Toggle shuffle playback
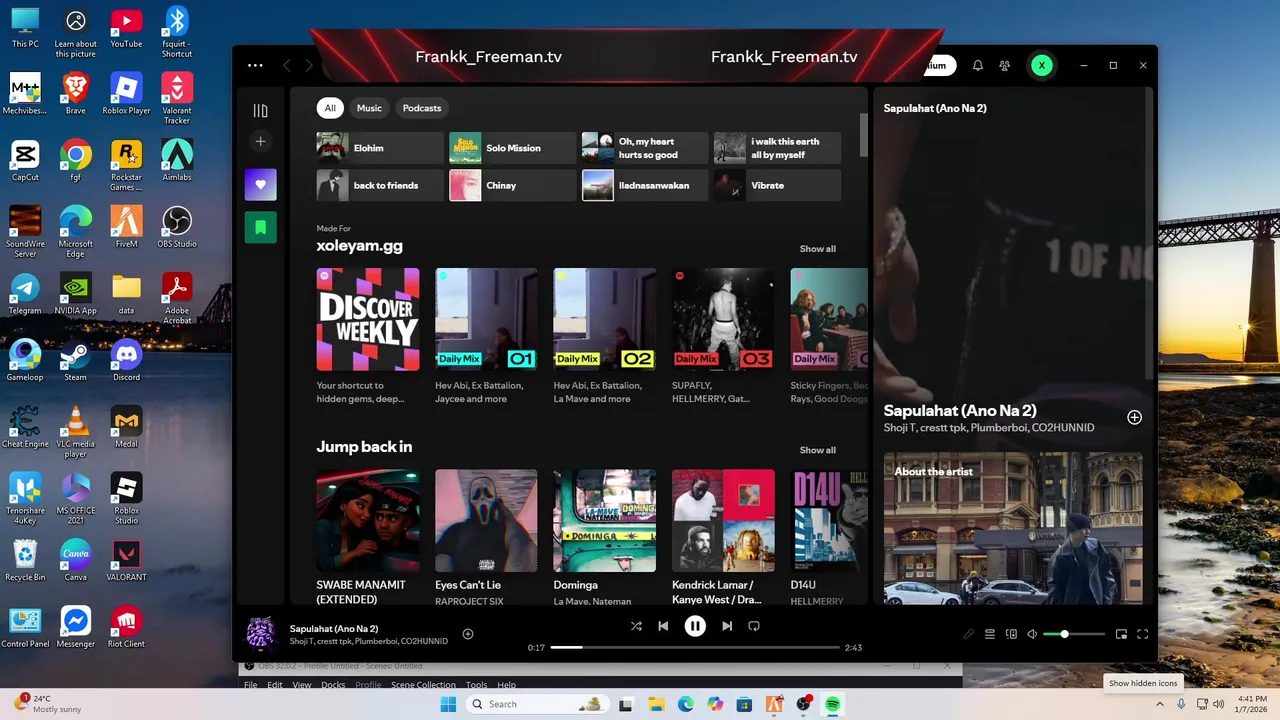The height and width of the screenshot is (720, 1280). [x=636, y=626]
